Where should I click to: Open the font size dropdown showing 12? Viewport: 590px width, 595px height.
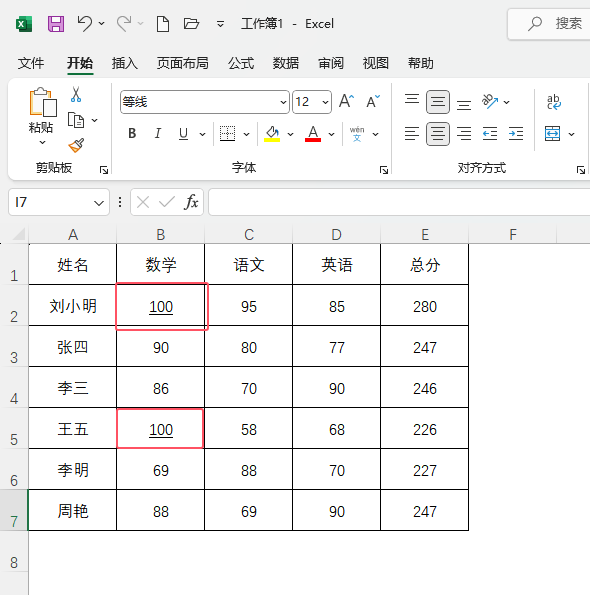(x=325, y=102)
